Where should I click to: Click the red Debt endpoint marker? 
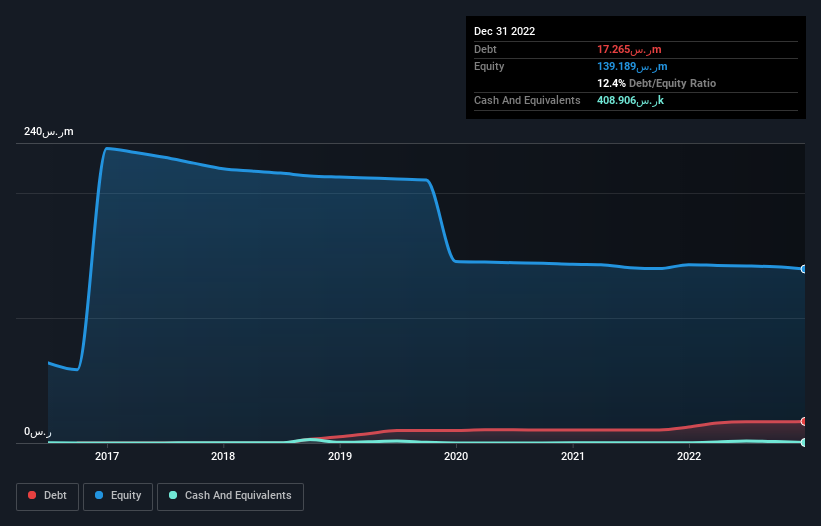[x=804, y=421]
